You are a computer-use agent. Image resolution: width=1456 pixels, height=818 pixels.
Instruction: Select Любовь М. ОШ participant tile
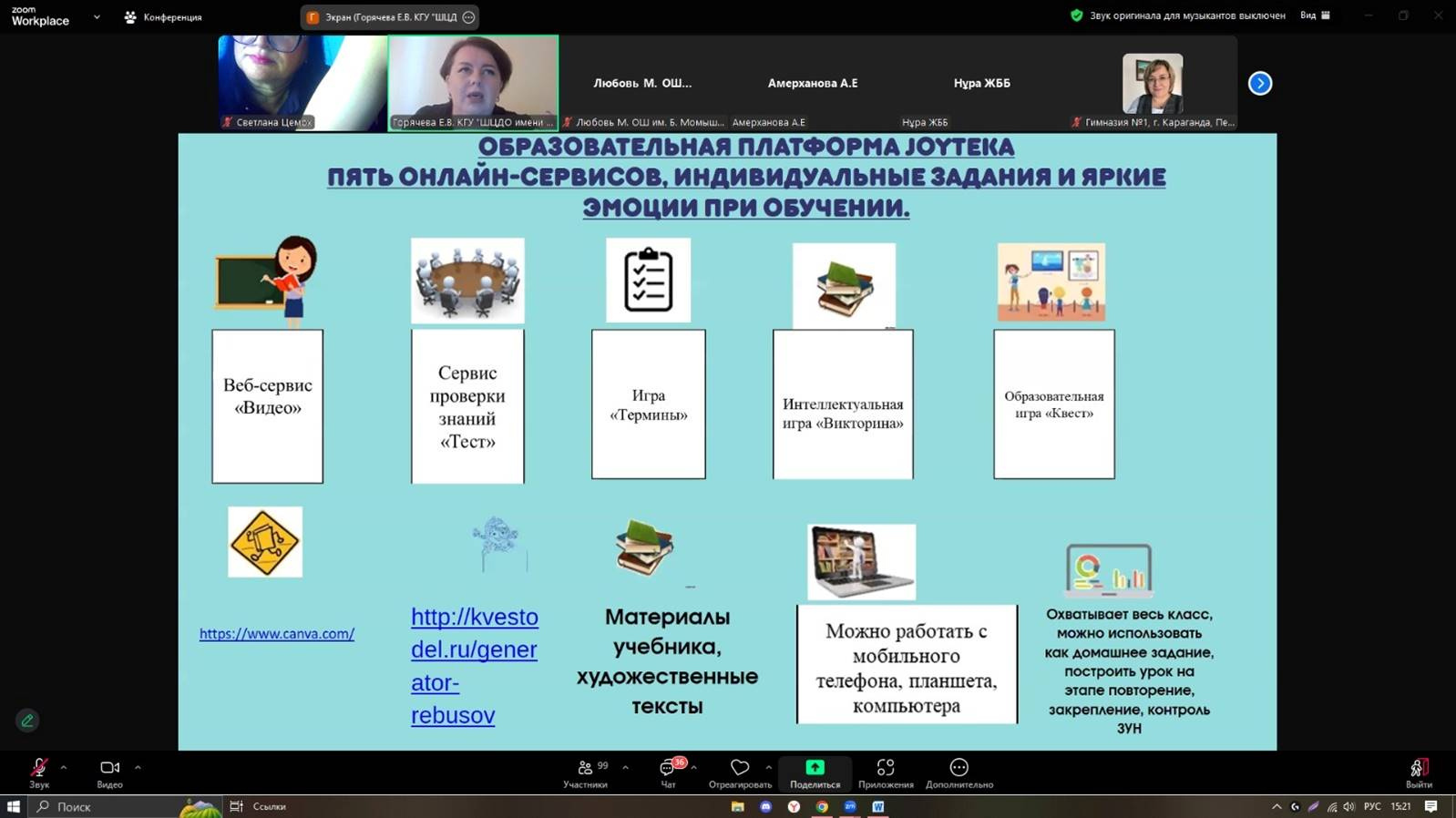click(x=642, y=83)
